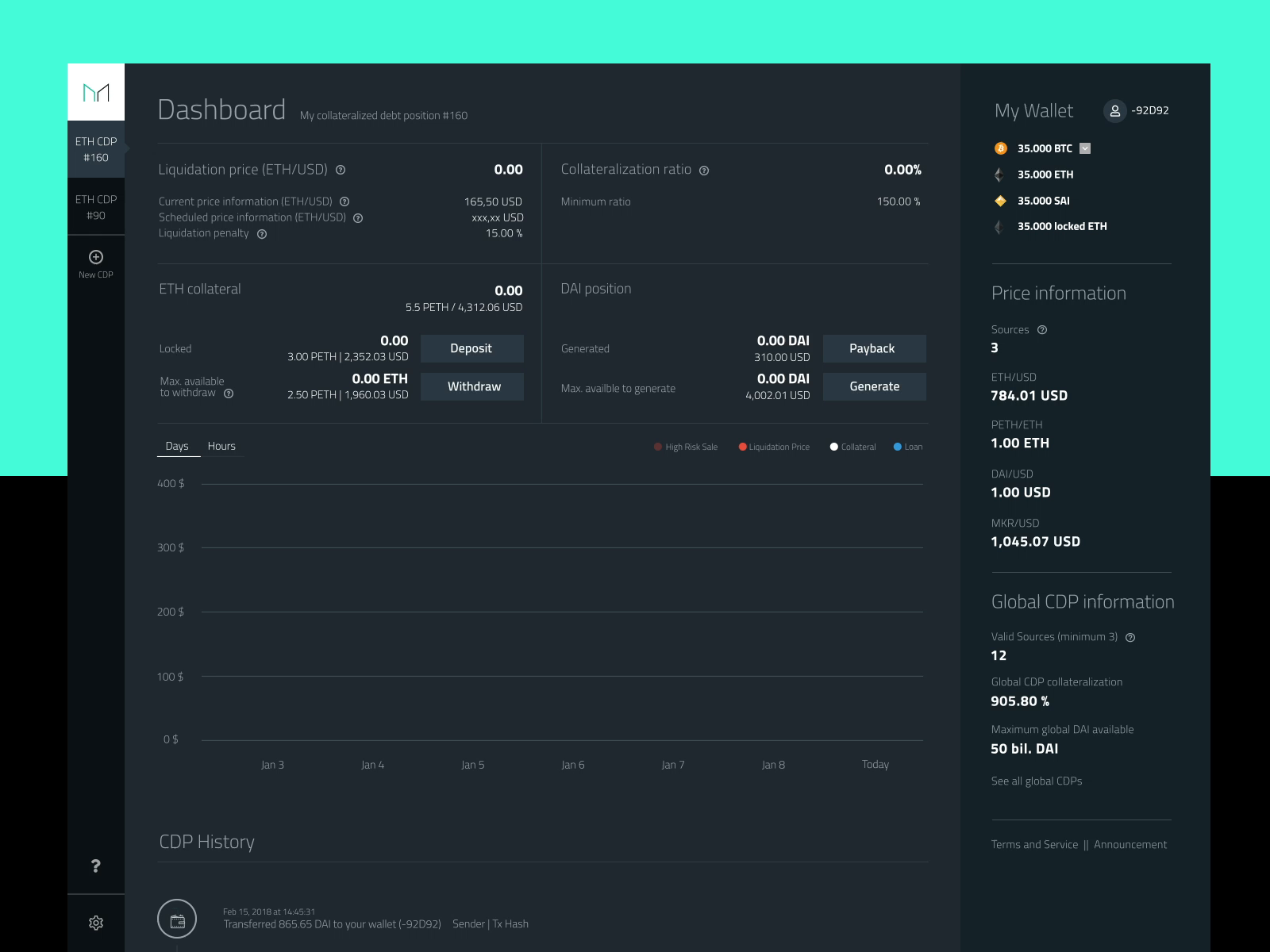The image size is (1270, 952).
Task: Click the user account icon next to -92D92
Action: pyautogui.click(x=1115, y=111)
